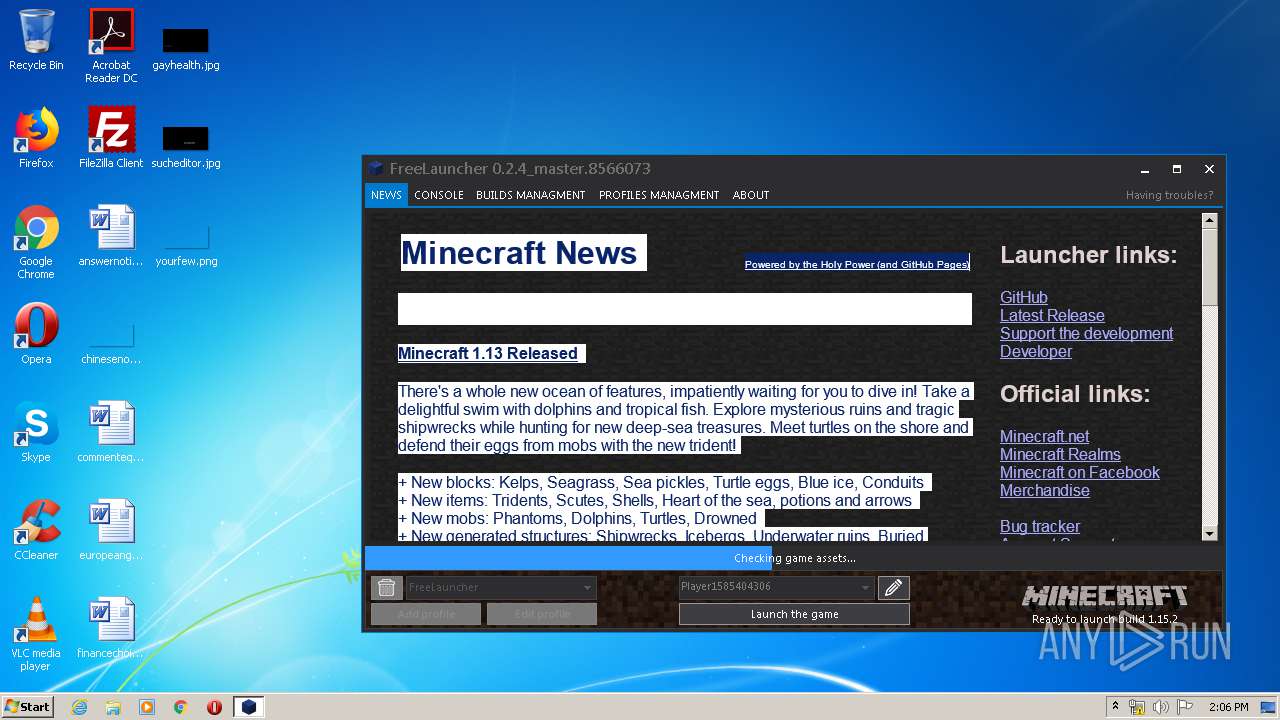The width and height of the screenshot is (1280, 720).
Task: Click Ready to launch build 1.15.2 text
Action: [x=1104, y=619]
